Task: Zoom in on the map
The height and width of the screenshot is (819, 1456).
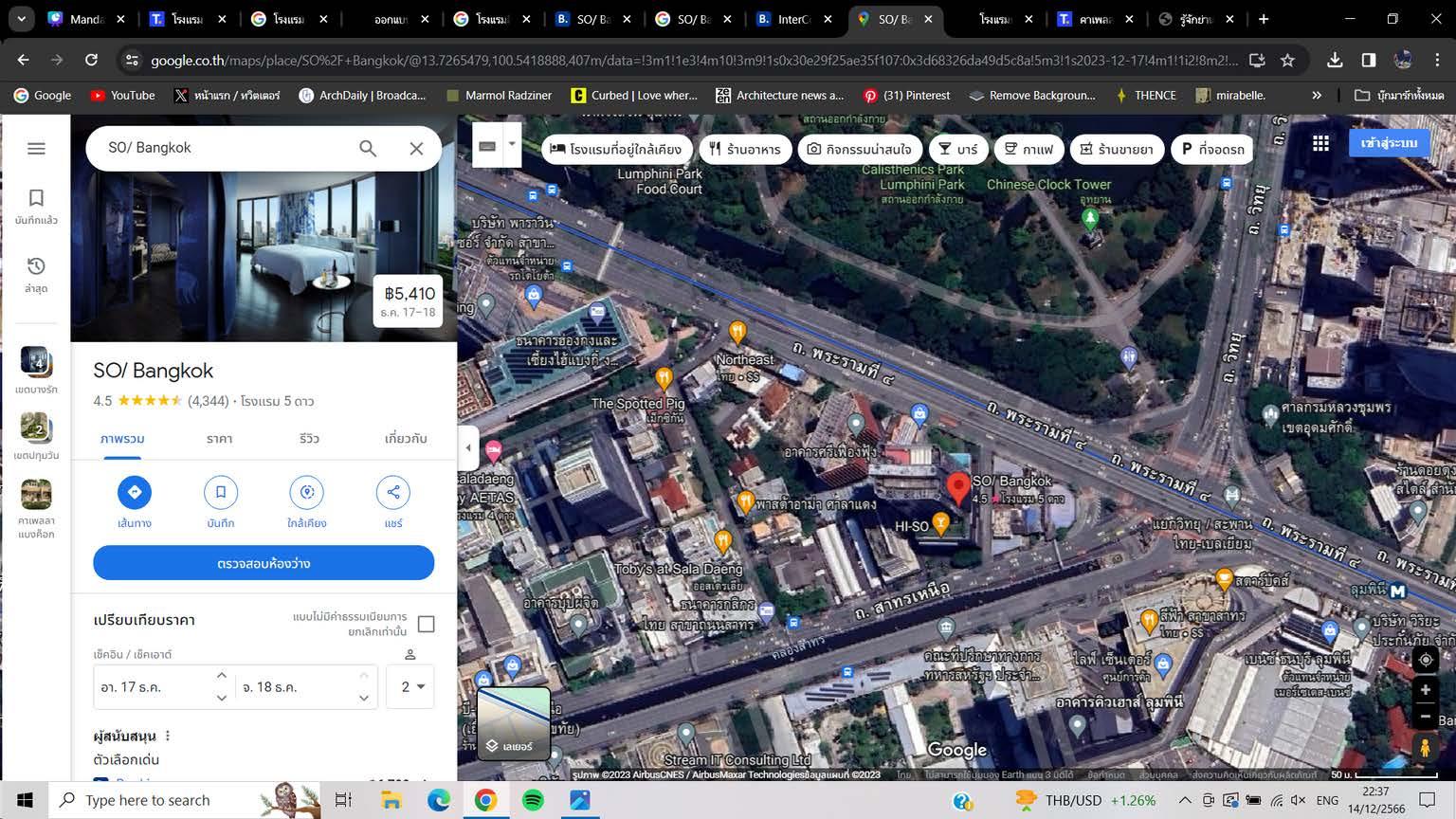Action: pyautogui.click(x=1425, y=690)
